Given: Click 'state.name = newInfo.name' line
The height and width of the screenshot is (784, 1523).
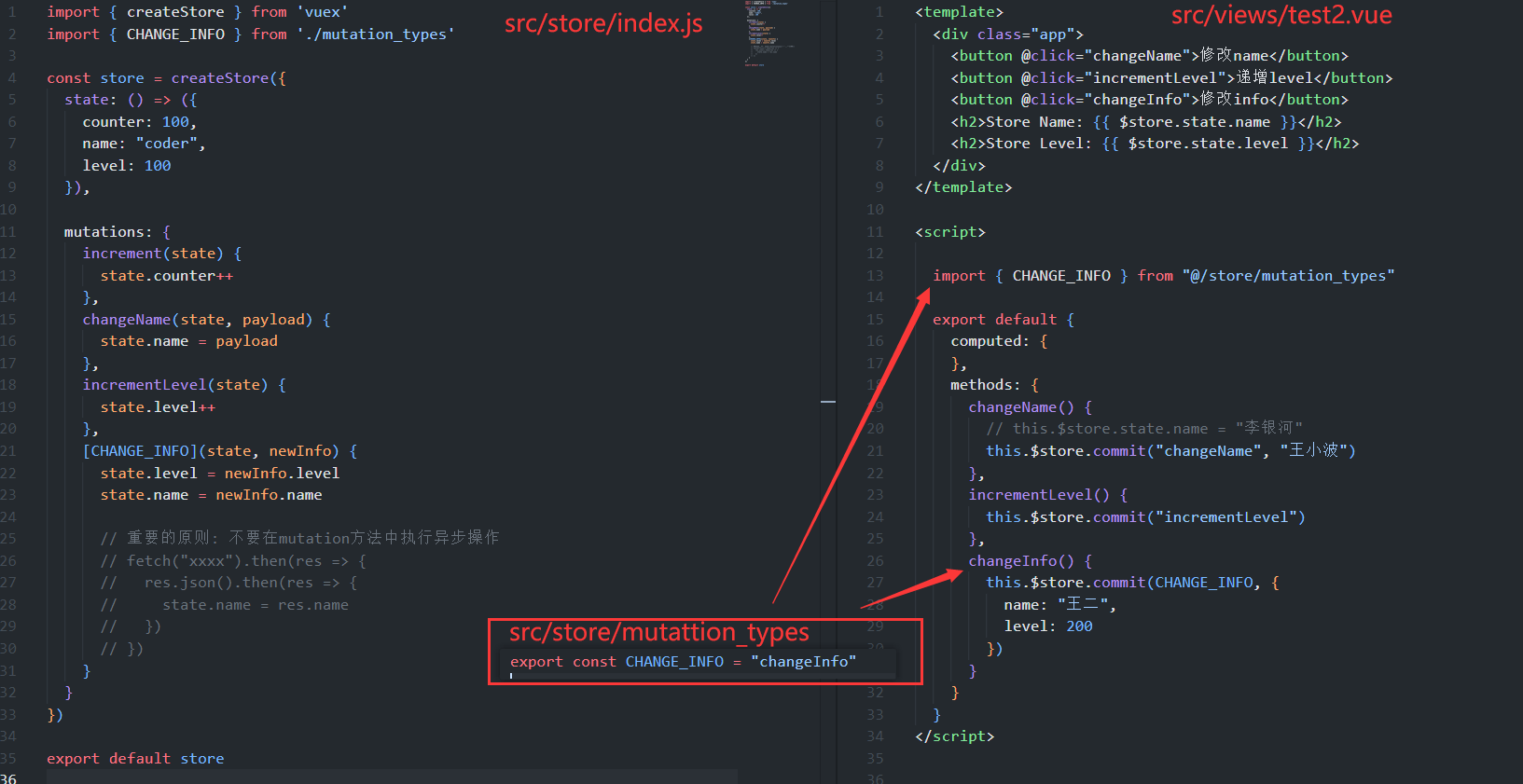Looking at the screenshot, I should (212, 495).
